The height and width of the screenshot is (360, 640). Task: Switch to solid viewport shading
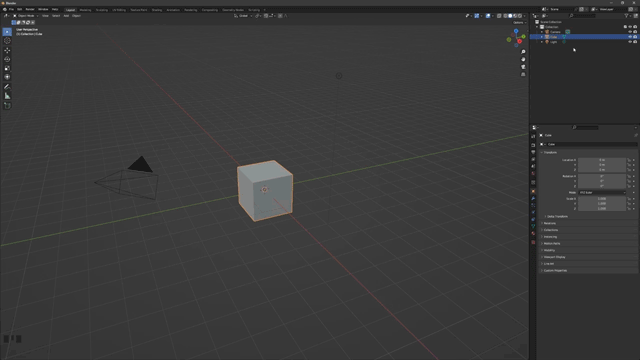[510, 16]
